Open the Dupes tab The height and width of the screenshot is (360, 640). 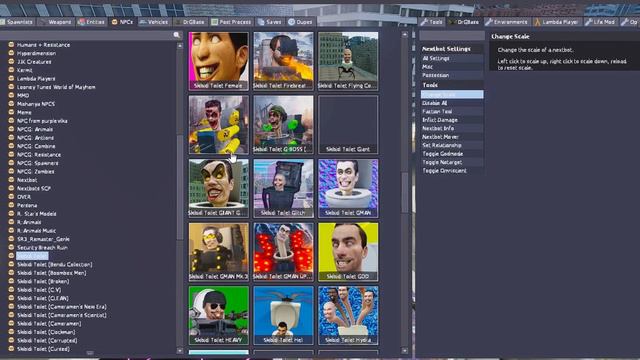tap(300, 22)
